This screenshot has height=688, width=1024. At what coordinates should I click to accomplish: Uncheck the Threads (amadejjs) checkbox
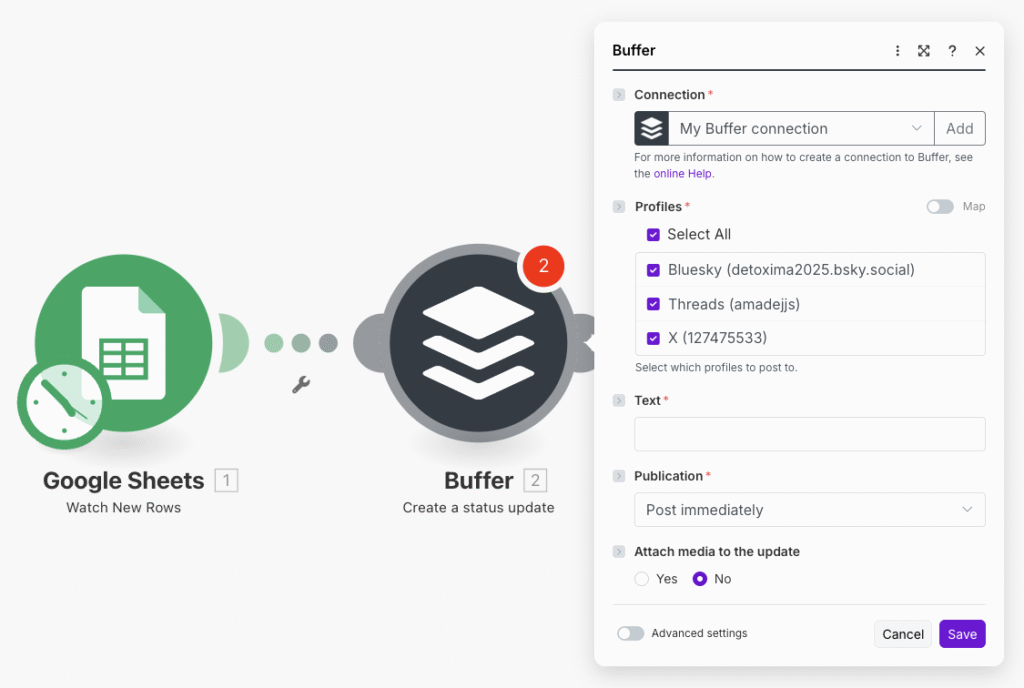pyautogui.click(x=653, y=304)
